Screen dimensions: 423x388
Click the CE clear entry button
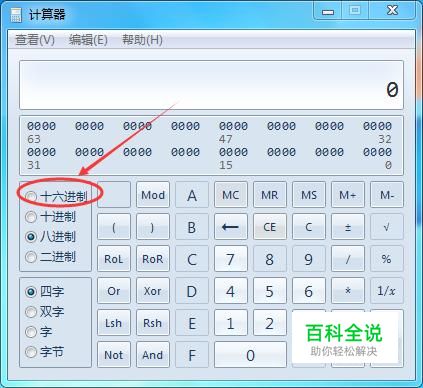click(x=270, y=227)
